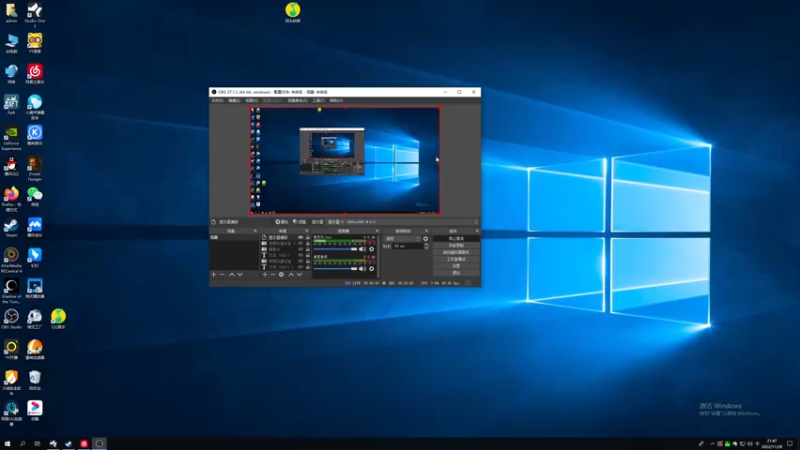This screenshot has height=450, width=800.
Task: Open the 场景集合(S) menu
Action: pyautogui.click(x=297, y=101)
